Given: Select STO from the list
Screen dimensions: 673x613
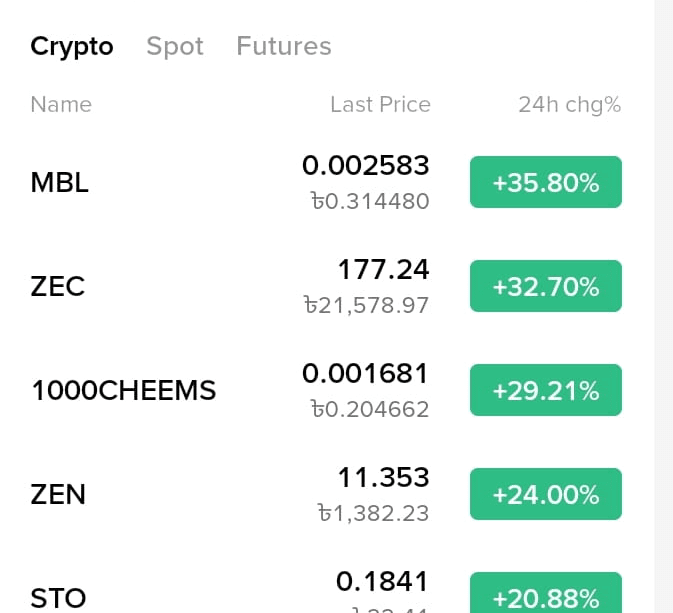Looking at the screenshot, I should pyautogui.click(x=58, y=598).
